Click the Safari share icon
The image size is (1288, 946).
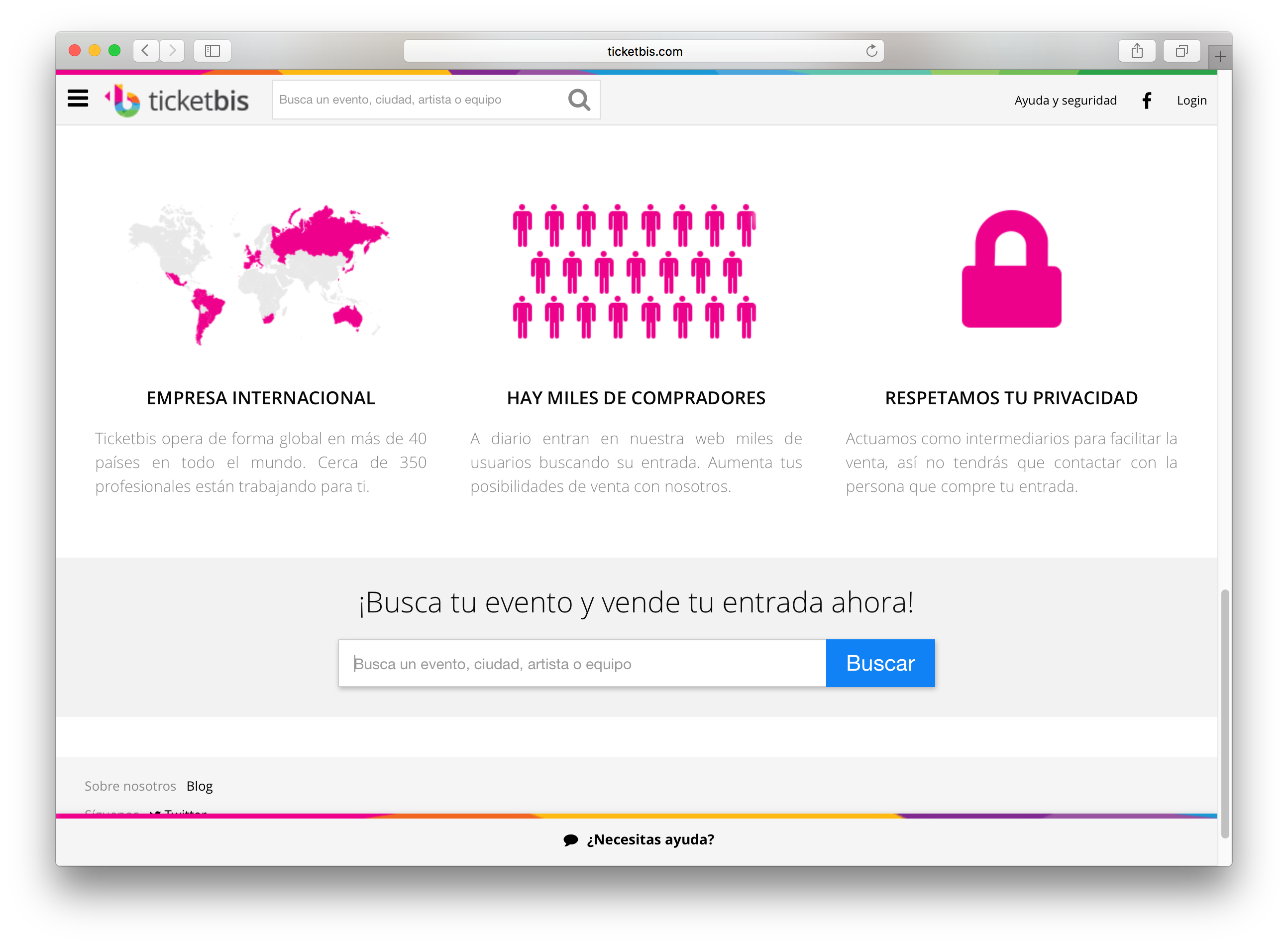pos(1137,51)
